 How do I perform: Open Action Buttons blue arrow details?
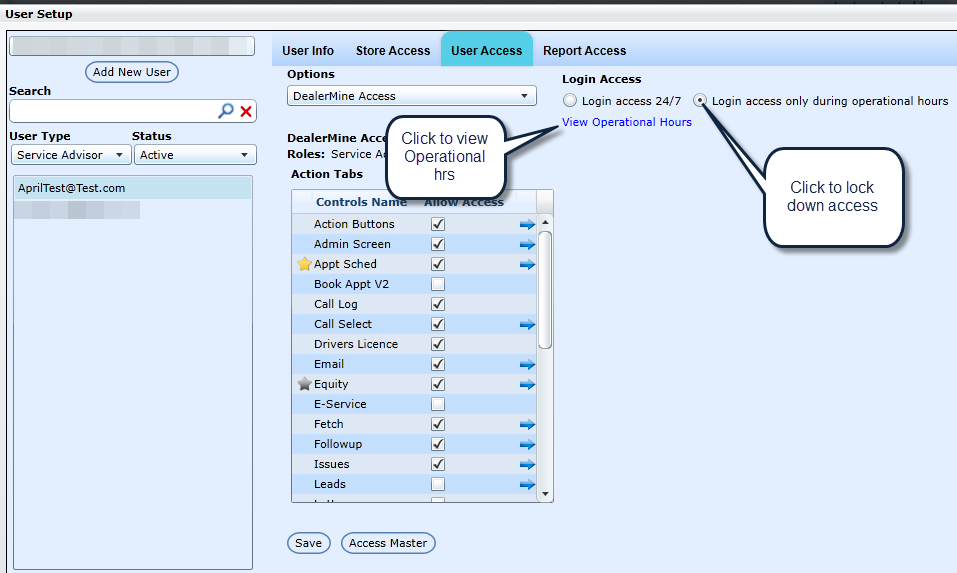pyautogui.click(x=527, y=224)
